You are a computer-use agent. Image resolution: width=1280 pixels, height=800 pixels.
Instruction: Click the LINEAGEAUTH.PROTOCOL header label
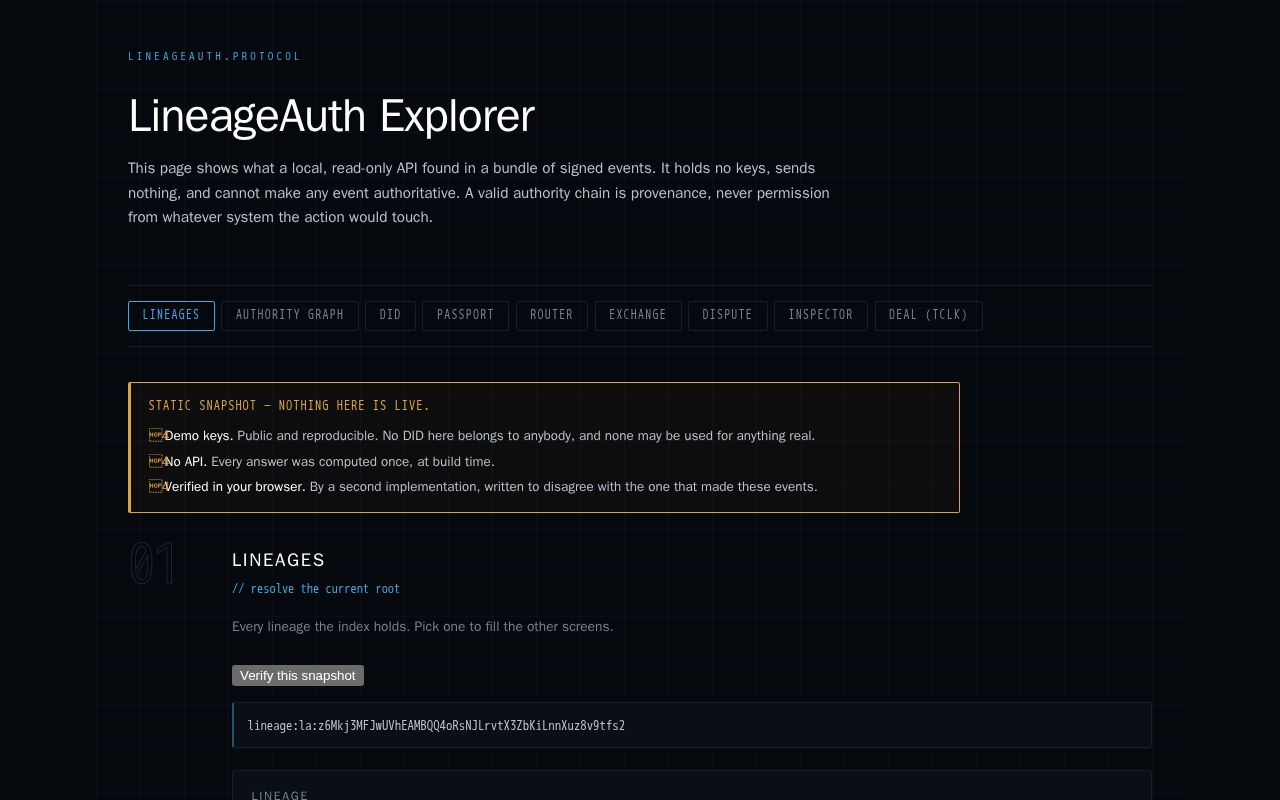tap(214, 57)
